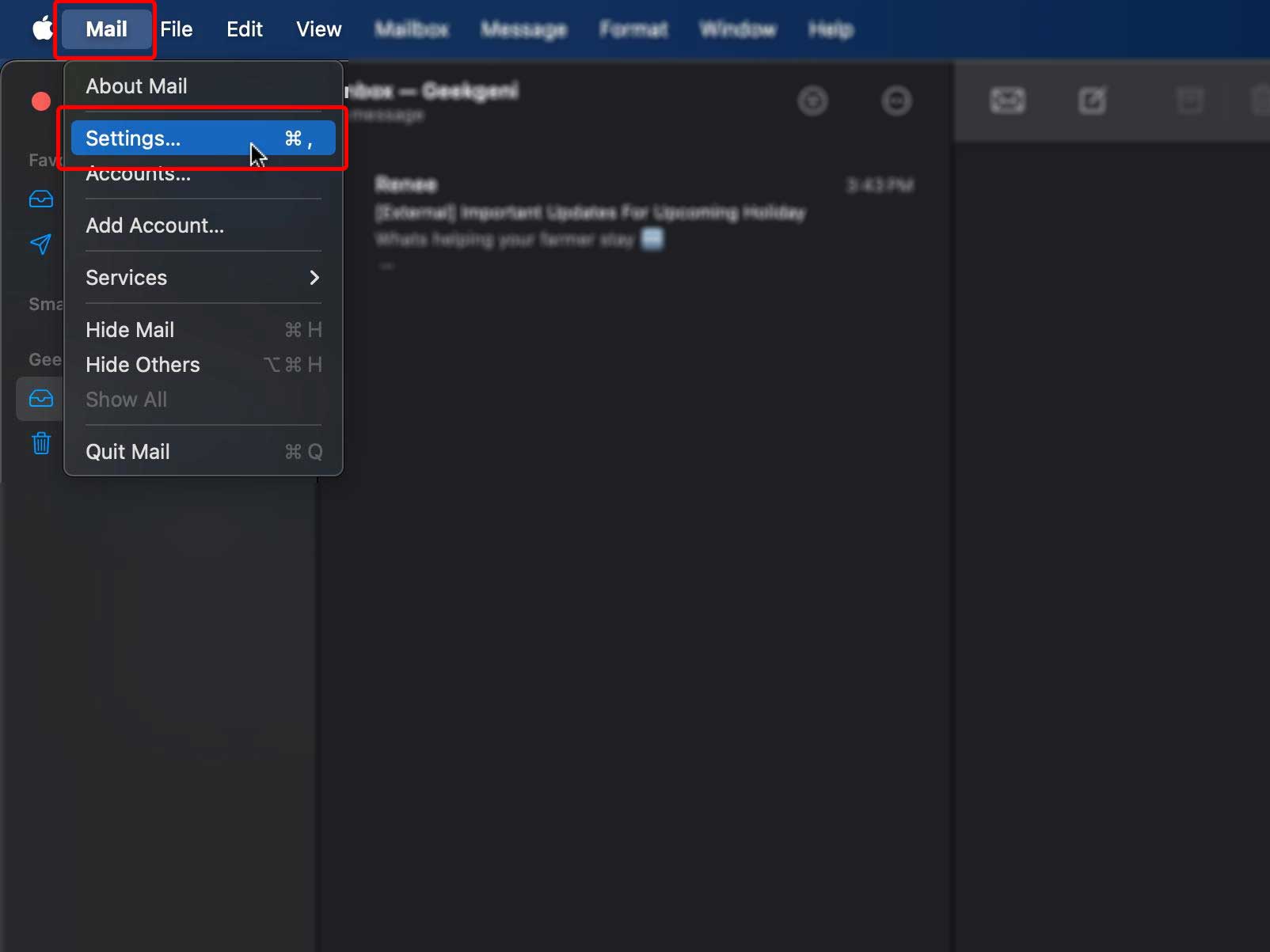The height and width of the screenshot is (952, 1270).
Task: Open the Help menu
Action: (x=831, y=29)
